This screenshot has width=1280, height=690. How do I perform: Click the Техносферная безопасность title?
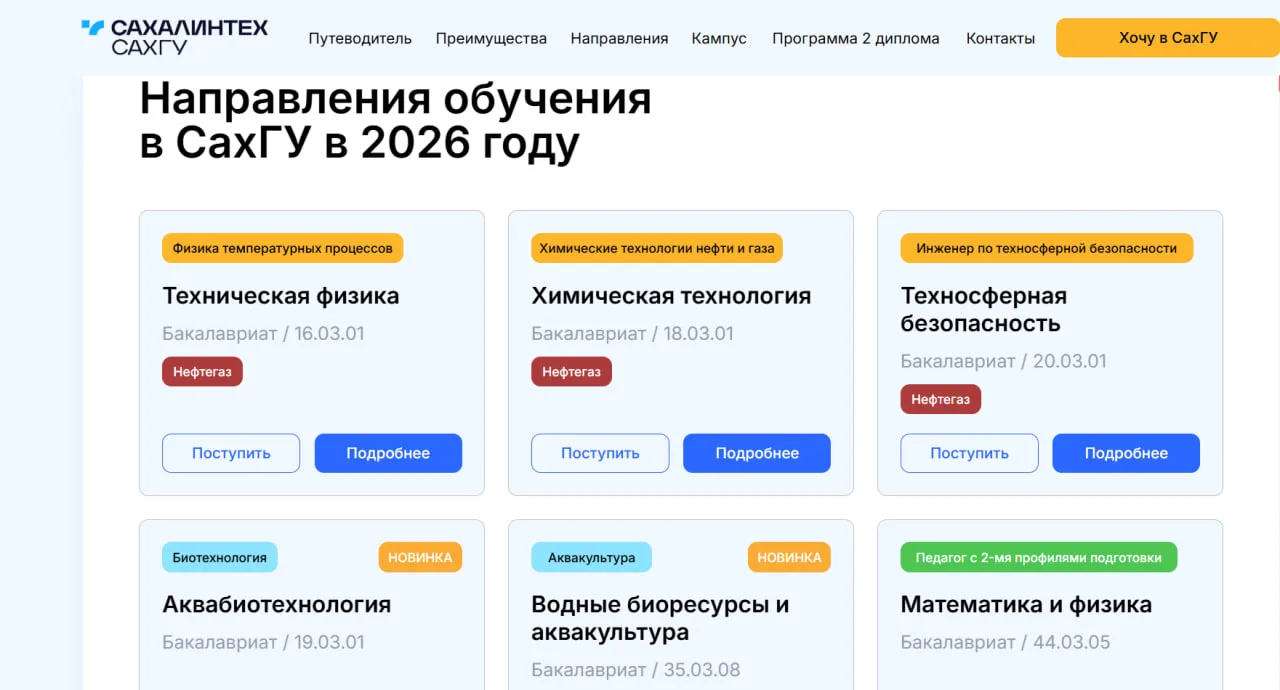[984, 309]
